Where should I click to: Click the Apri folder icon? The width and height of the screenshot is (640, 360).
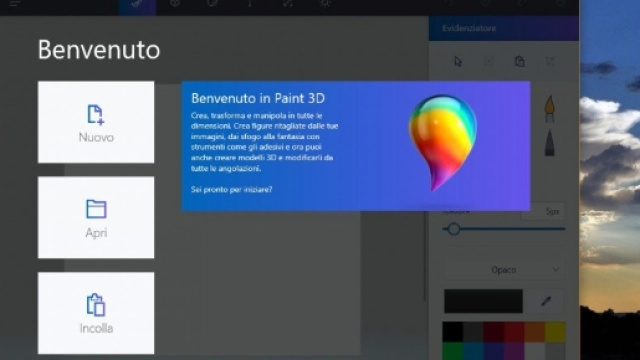[x=96, y=209]
